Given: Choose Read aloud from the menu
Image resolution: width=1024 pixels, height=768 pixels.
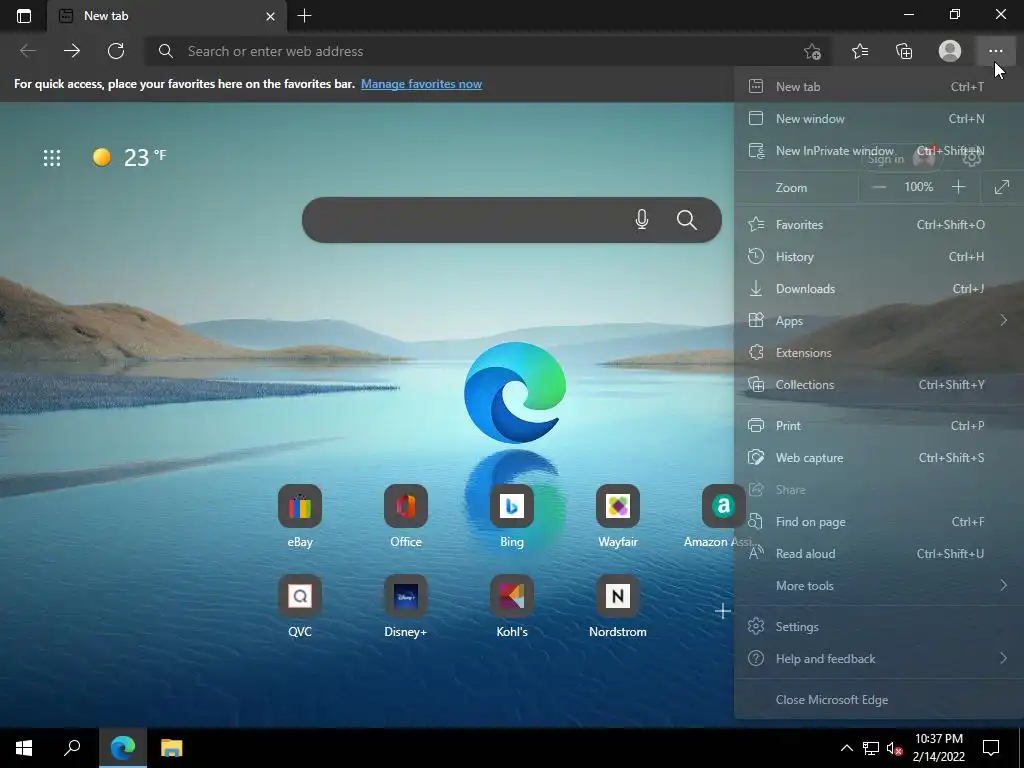Looking at the screenshot, I should [x=879, y=554].
